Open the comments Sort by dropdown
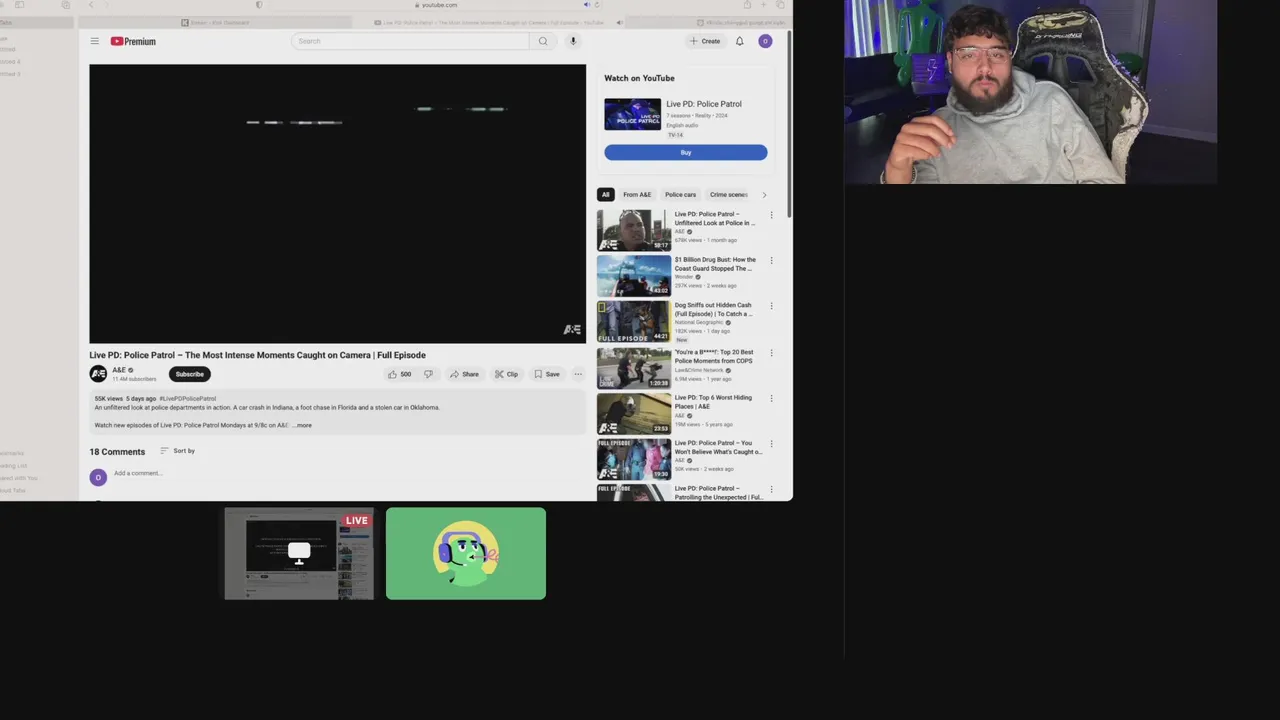 pos(177,451)
